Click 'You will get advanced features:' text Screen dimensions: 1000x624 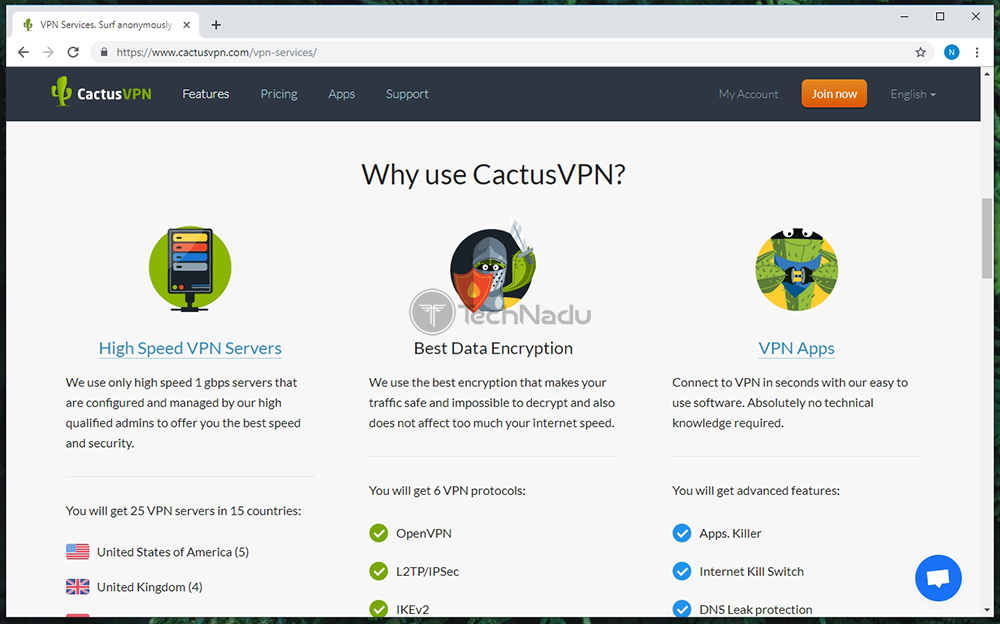click(x=756, y=491)
